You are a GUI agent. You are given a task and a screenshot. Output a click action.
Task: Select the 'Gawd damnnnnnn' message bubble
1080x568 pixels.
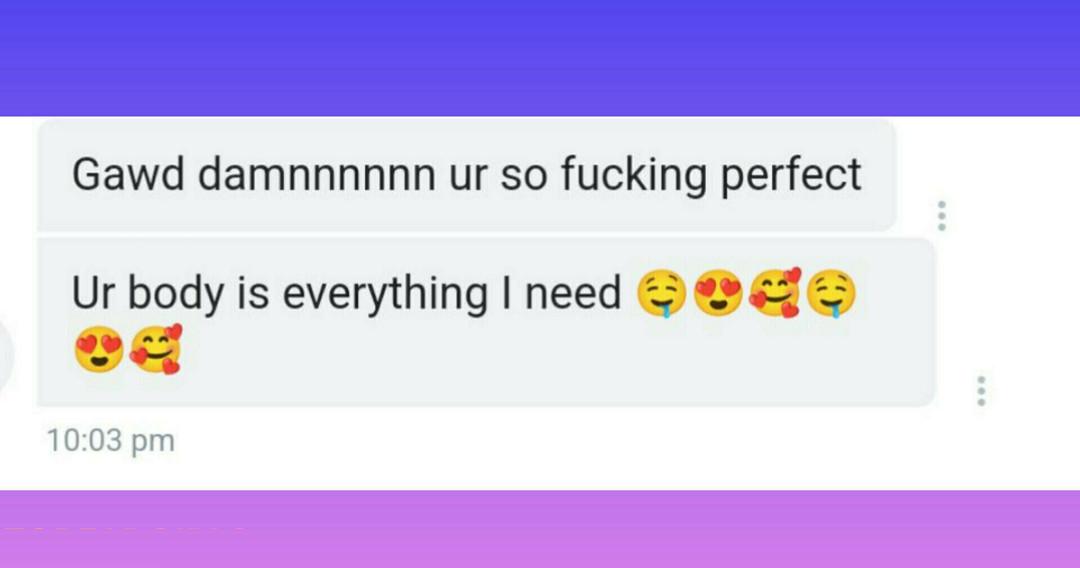(x=466, y=175)
